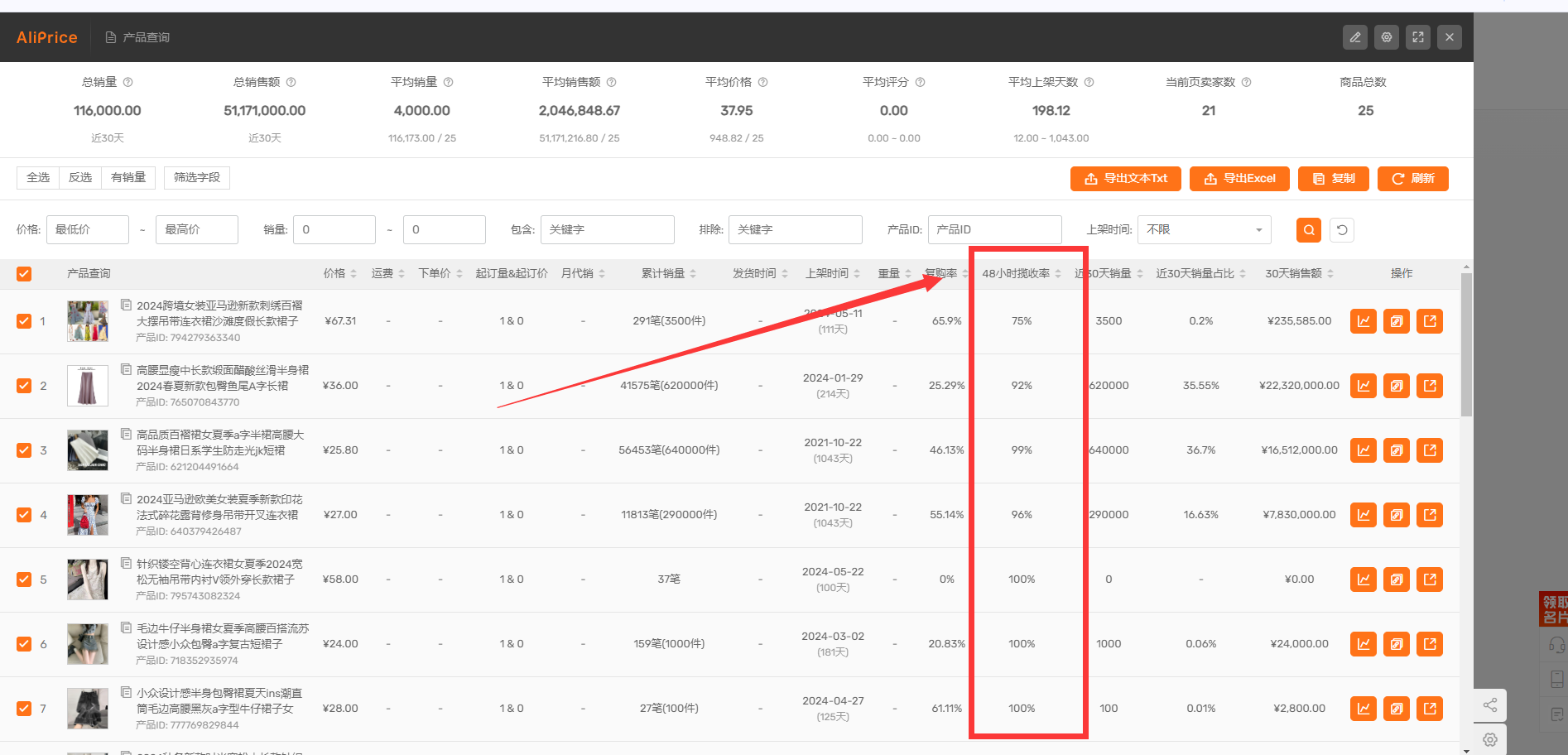Click row 1 product thumbnail image
The height and width of the screenshot is (755, 1568).
88,321
